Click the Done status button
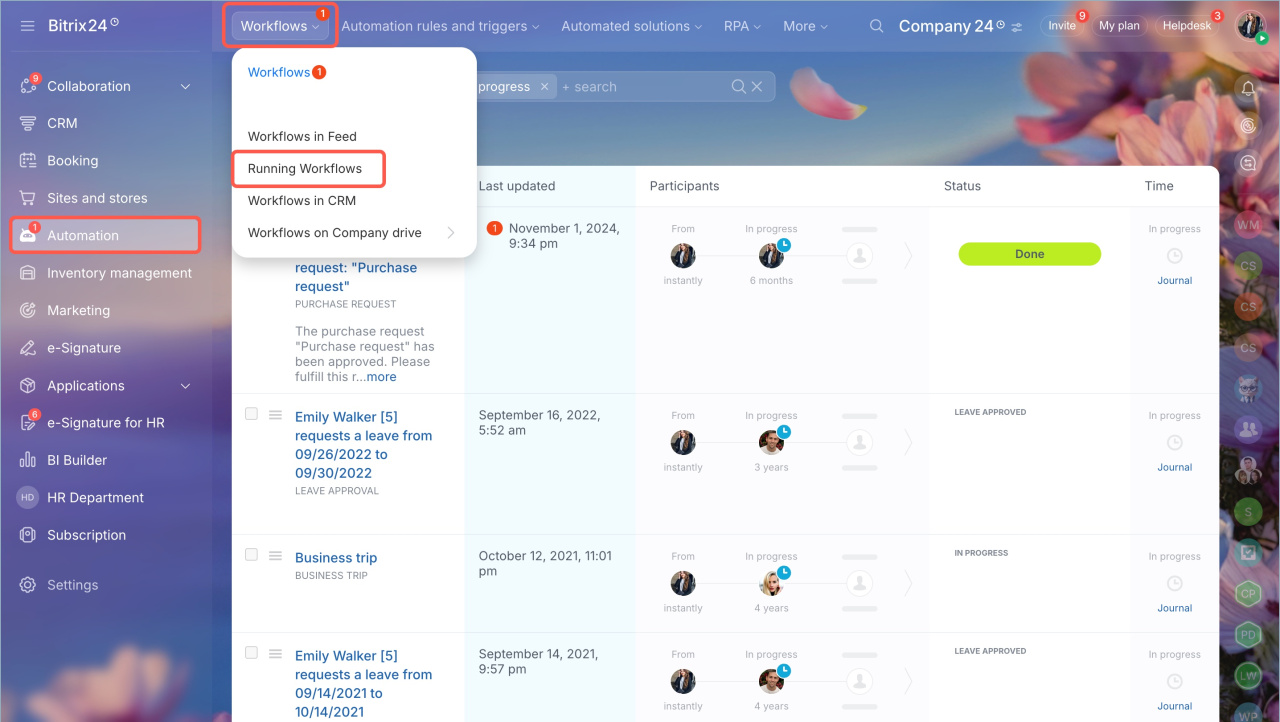1280x722 pixels. pyautogui.click(x=1030, y=254)
